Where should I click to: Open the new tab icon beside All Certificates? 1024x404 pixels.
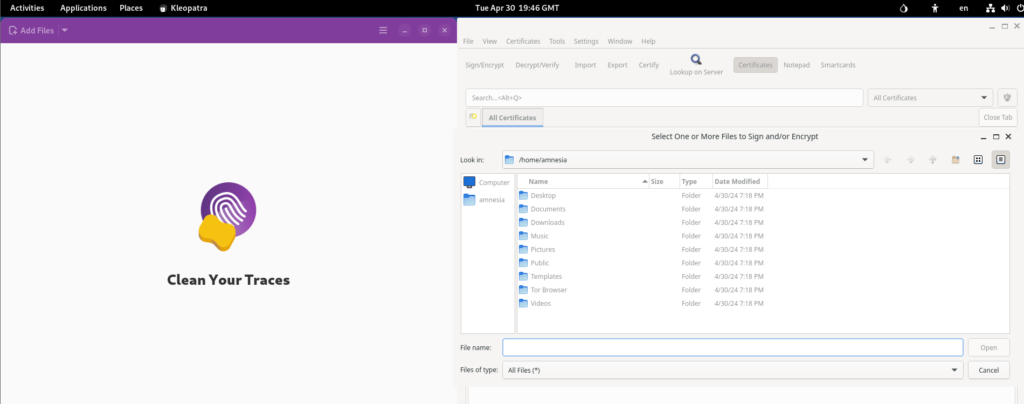pyautogui.click(x=473, y=118)
